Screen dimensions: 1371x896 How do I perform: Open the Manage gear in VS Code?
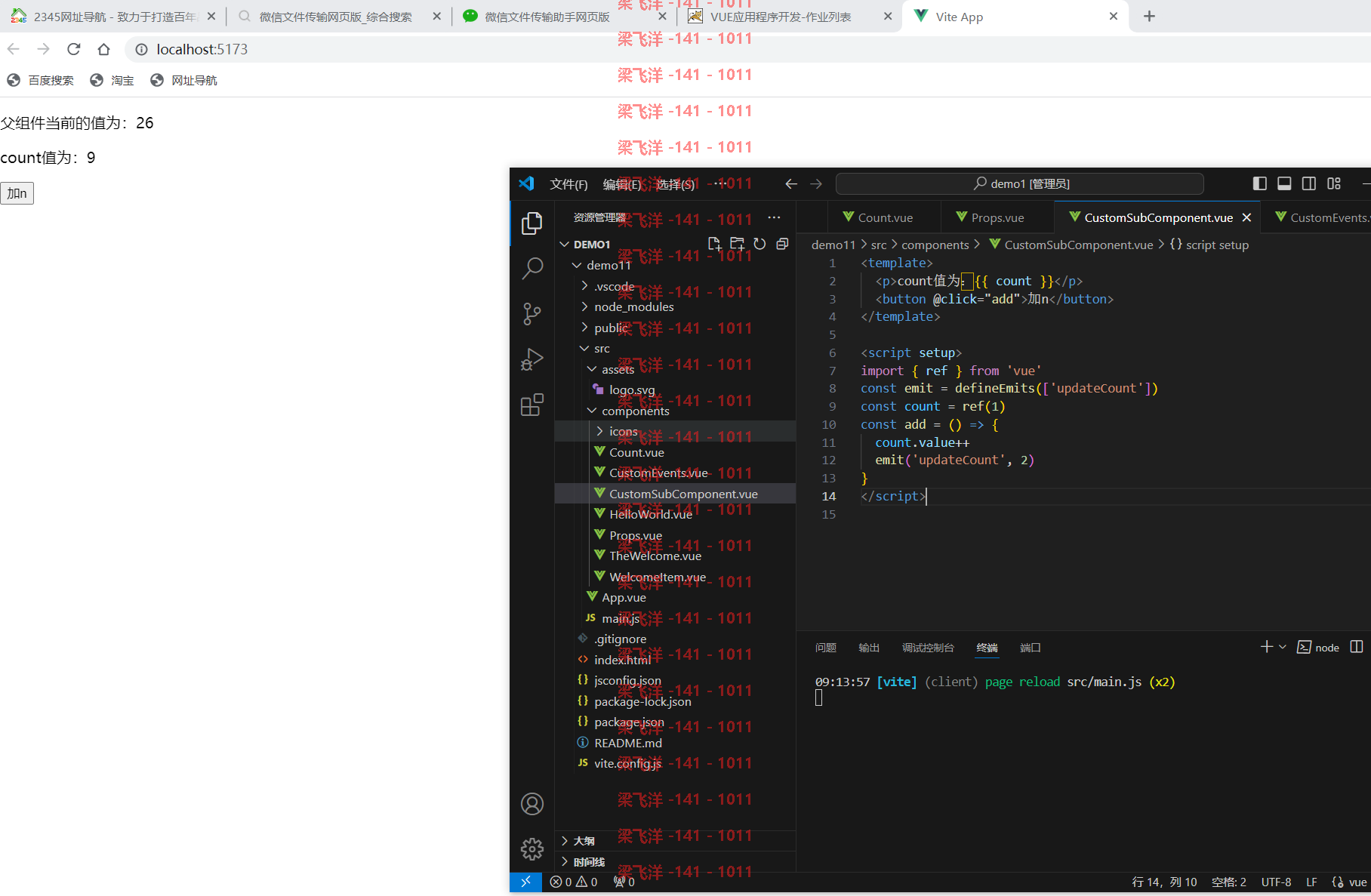point(532,849)
